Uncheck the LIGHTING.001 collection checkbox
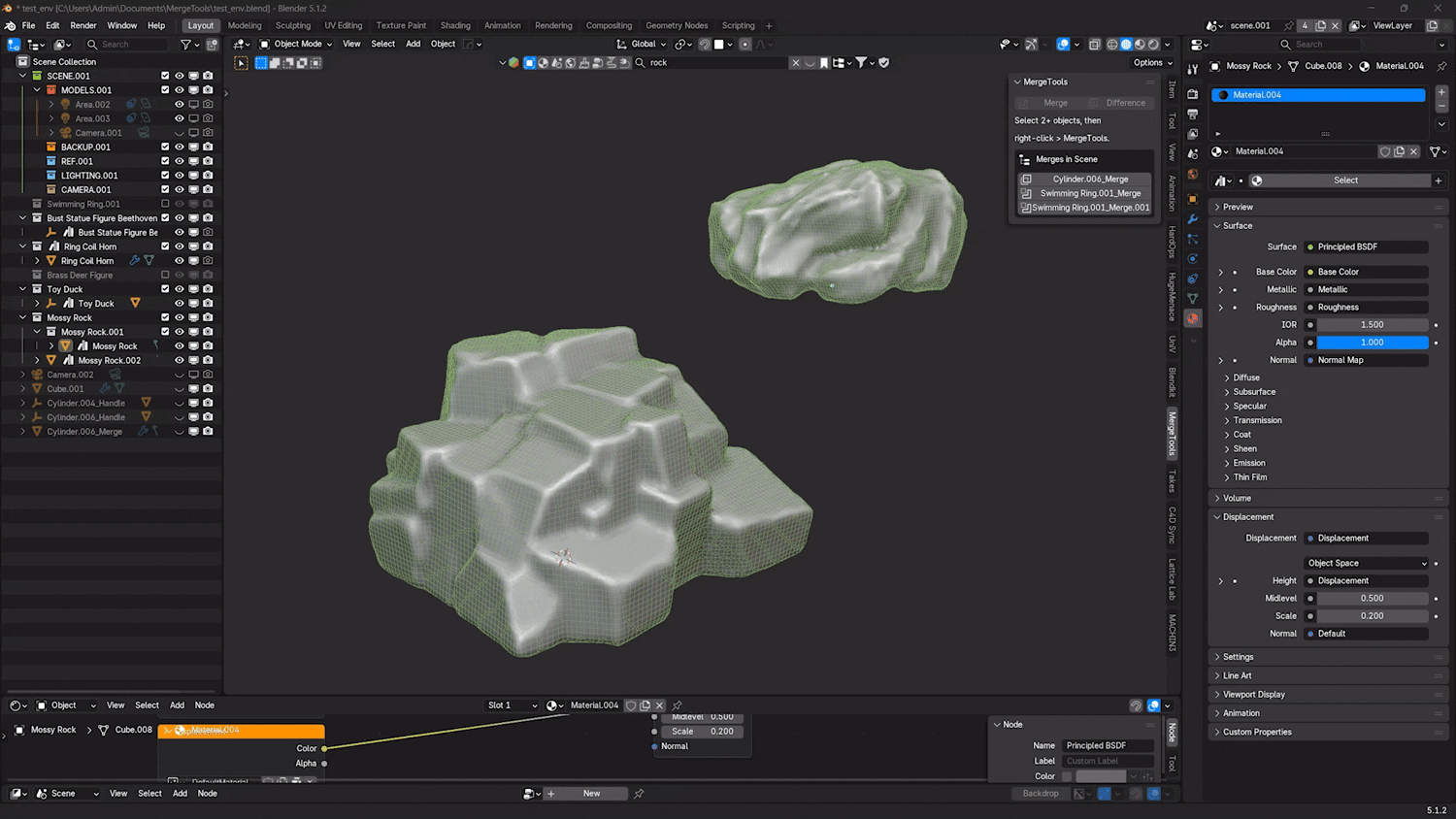The height and width of the screenshot is (819, 1456). [165, 176]
